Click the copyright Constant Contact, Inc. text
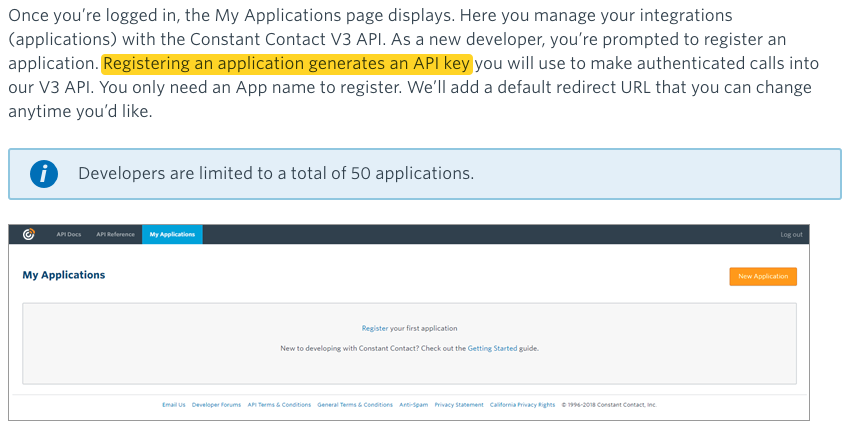The image size is (848, 428). tap(609, 405)
